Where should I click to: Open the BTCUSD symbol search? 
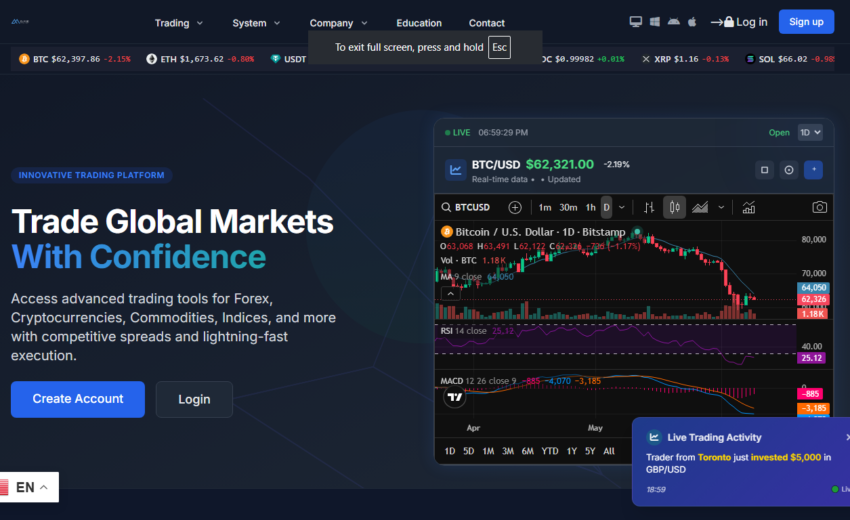(x=466, y=207)
